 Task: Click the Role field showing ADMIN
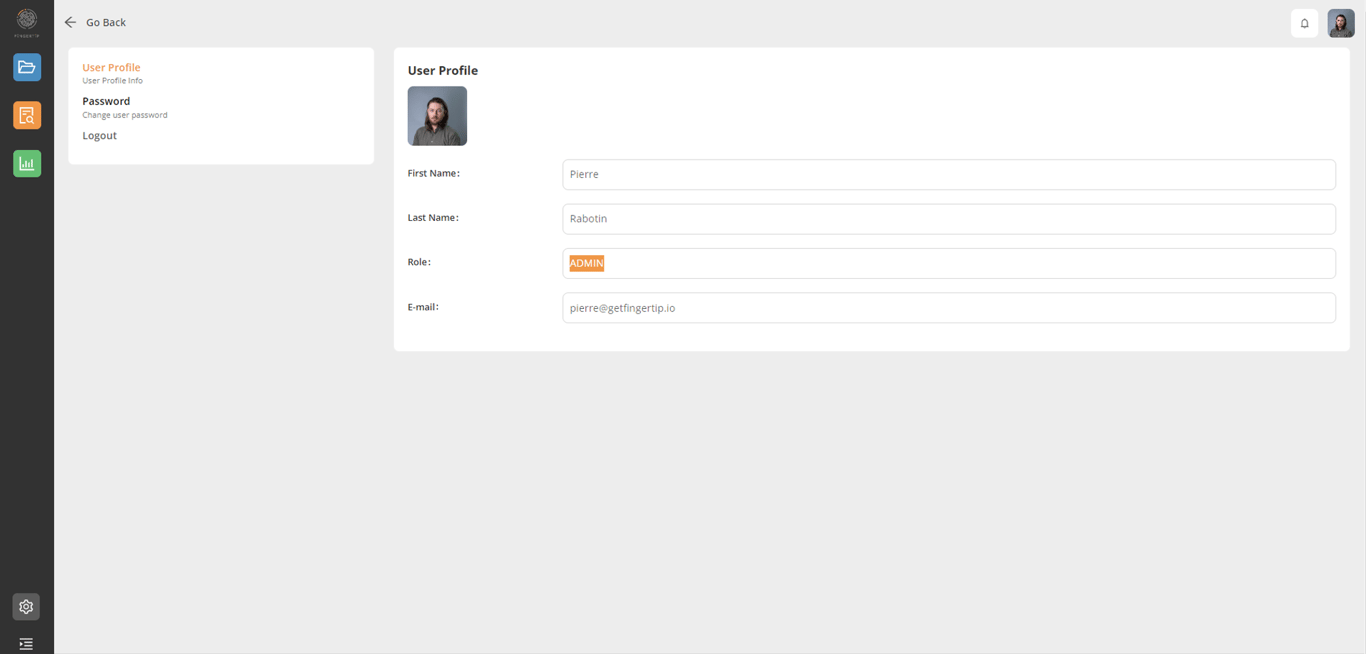pos(949,263)
